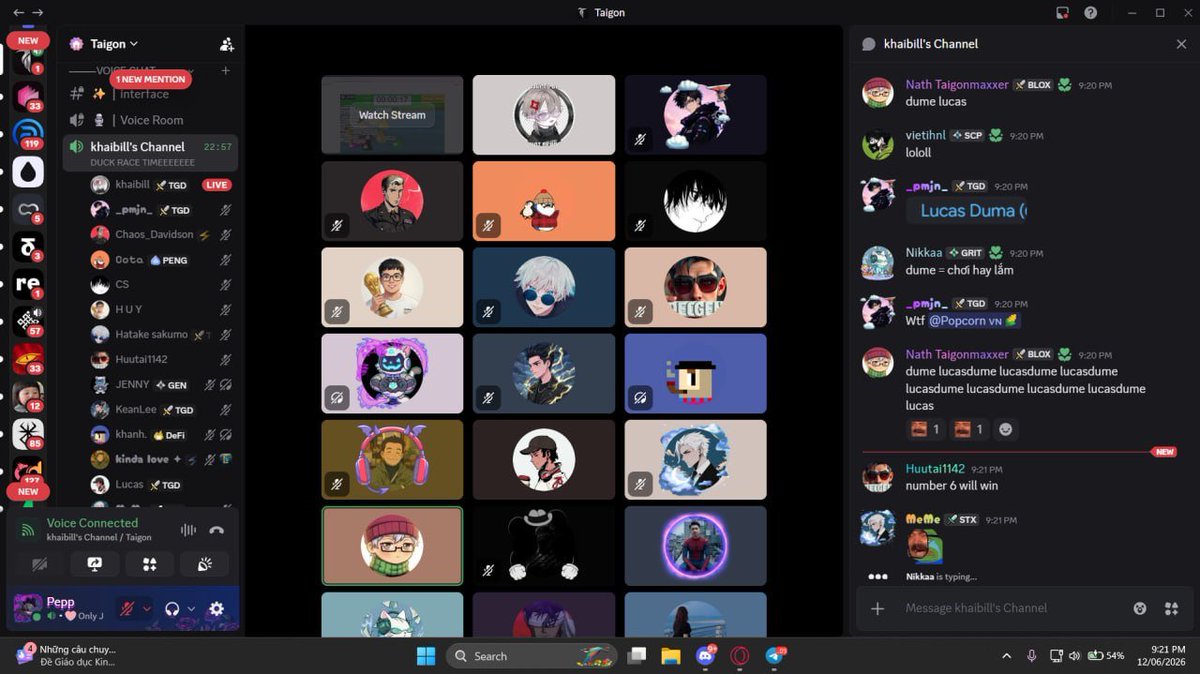Disconnect from voice with the hang-up icon
Screen dimensions: 1200x674
[216, 530]
